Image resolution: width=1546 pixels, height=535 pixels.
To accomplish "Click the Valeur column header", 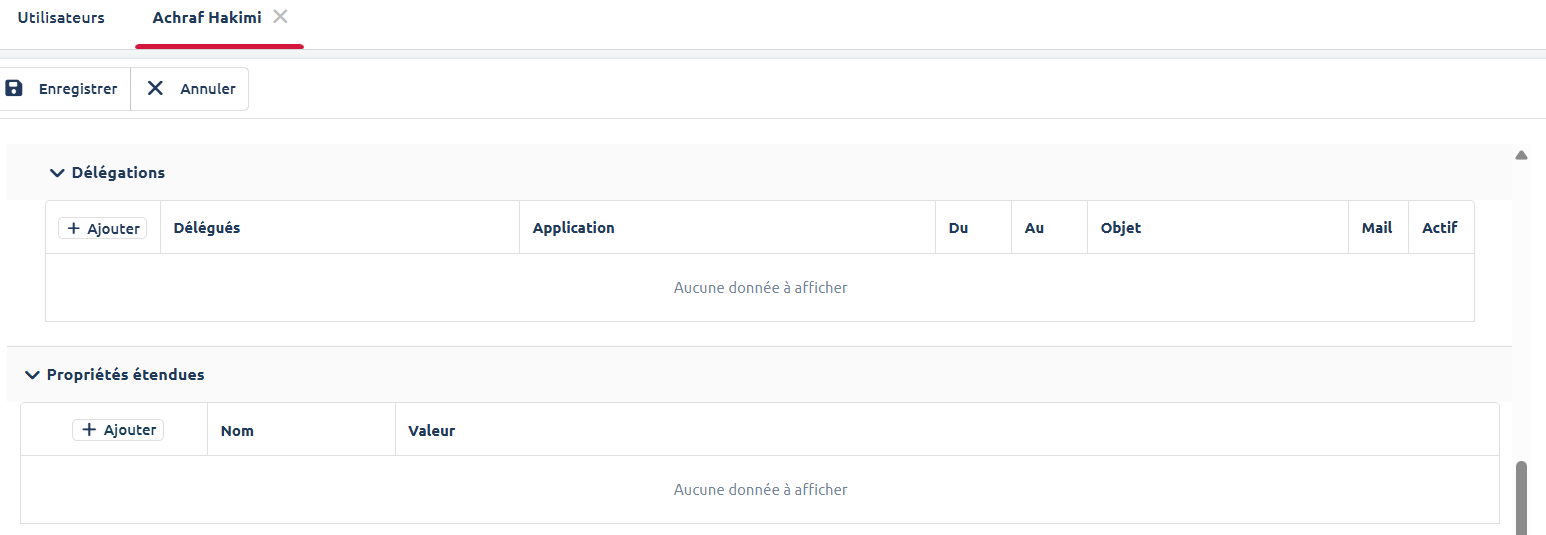I will point(431,431).
